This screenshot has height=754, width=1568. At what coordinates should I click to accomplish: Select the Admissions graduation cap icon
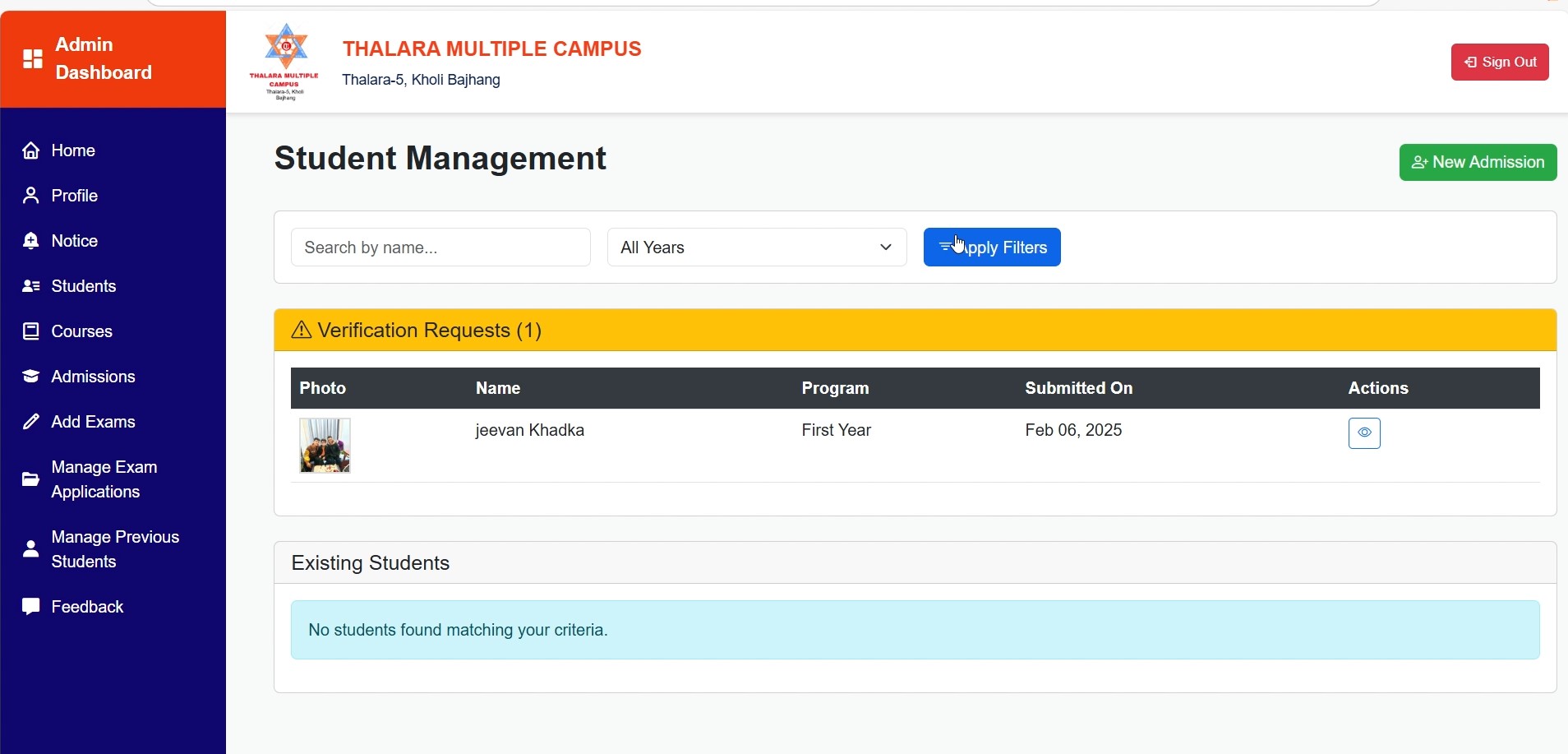point(30,376)
